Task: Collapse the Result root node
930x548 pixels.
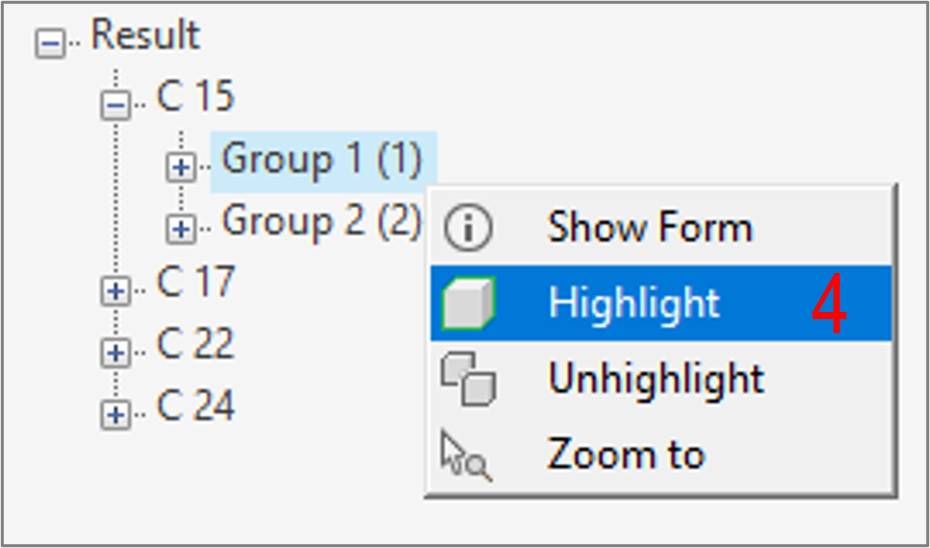Action: [50, 43]
